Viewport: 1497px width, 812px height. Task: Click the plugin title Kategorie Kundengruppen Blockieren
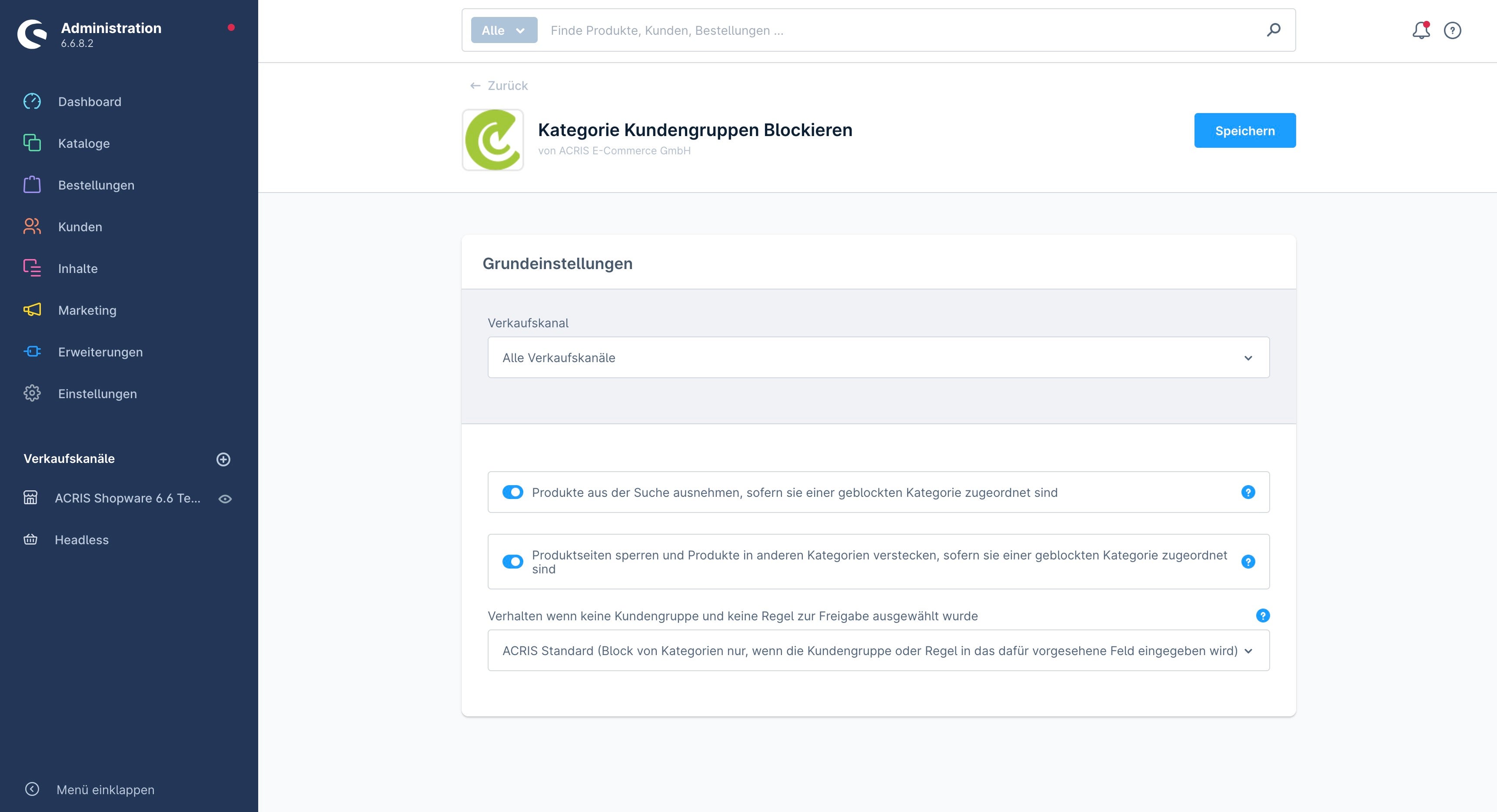tap(695, 130)
